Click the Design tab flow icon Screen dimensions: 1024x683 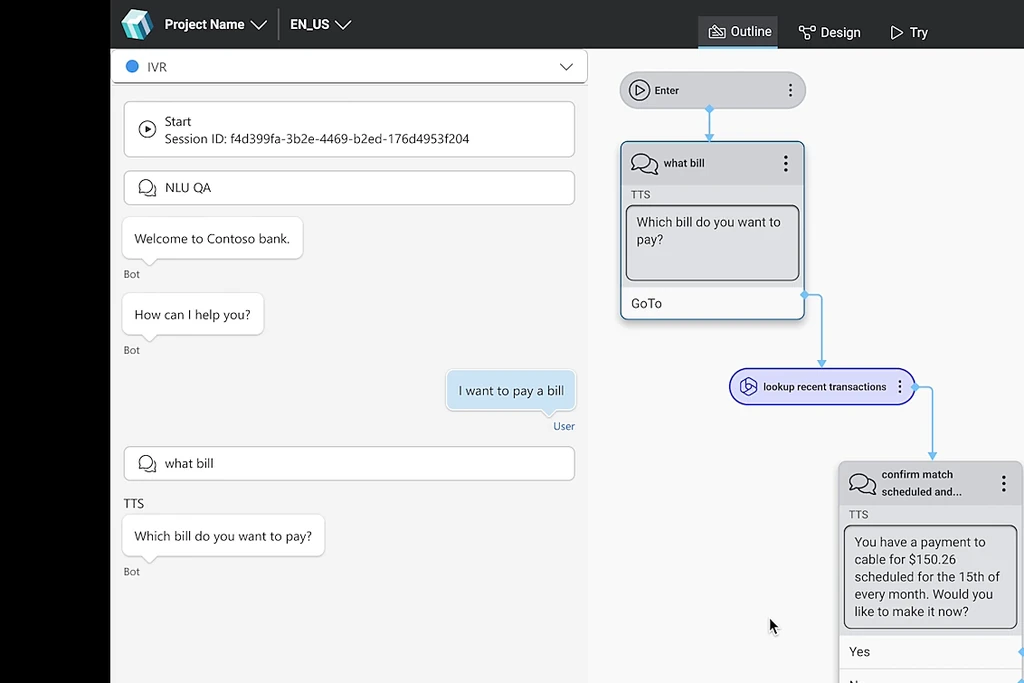pos(807,32)
